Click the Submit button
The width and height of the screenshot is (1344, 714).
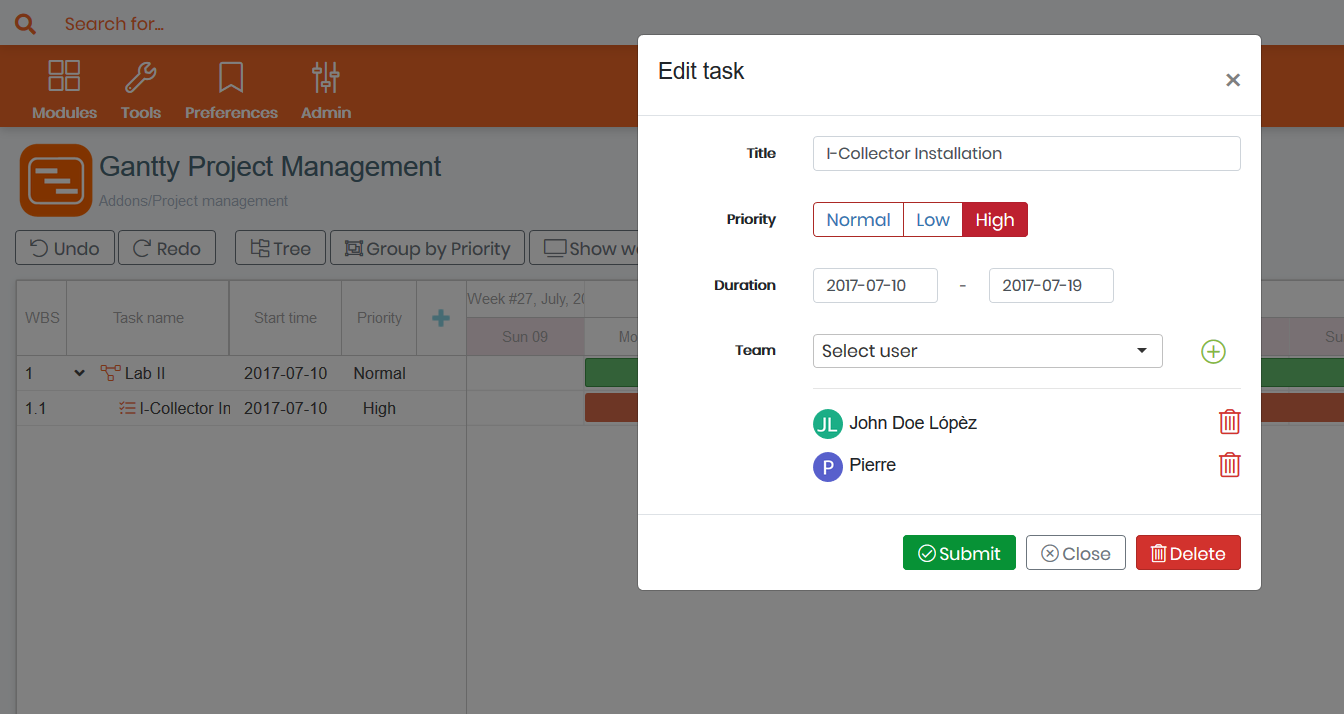(959, 553)
